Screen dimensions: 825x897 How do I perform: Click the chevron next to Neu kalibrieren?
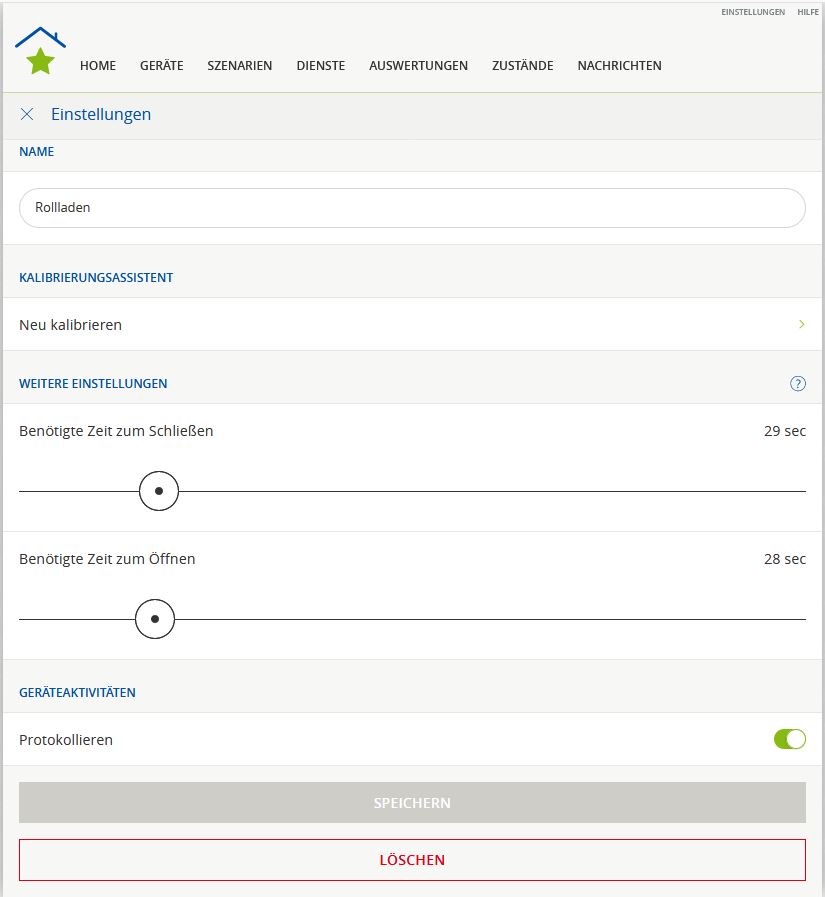click(x=801, y=325)
